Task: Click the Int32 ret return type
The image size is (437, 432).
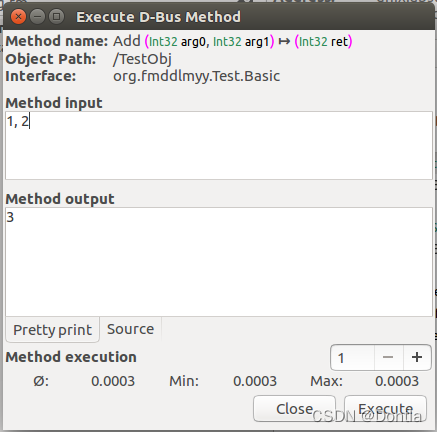Action: (x=323, y=42)
